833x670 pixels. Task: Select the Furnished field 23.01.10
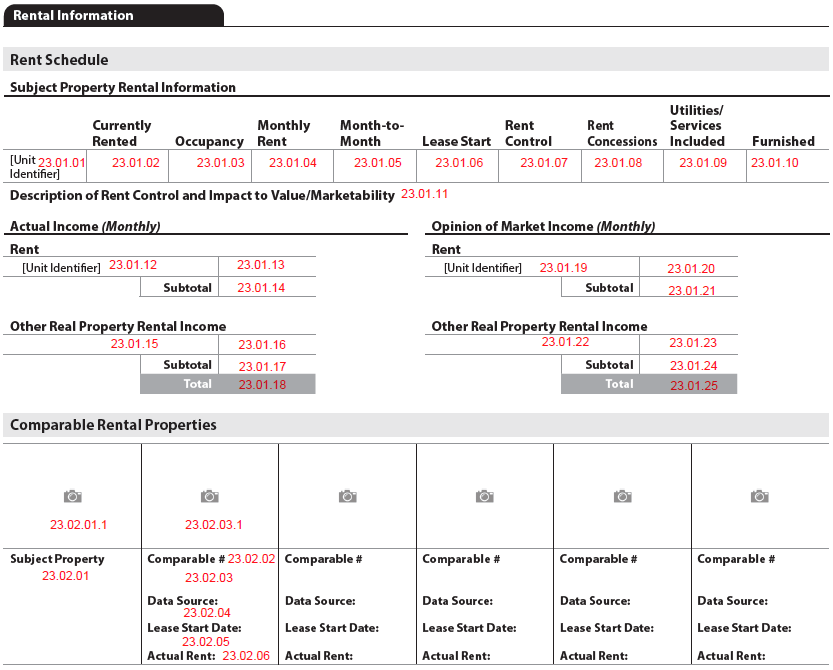[775, 163]
